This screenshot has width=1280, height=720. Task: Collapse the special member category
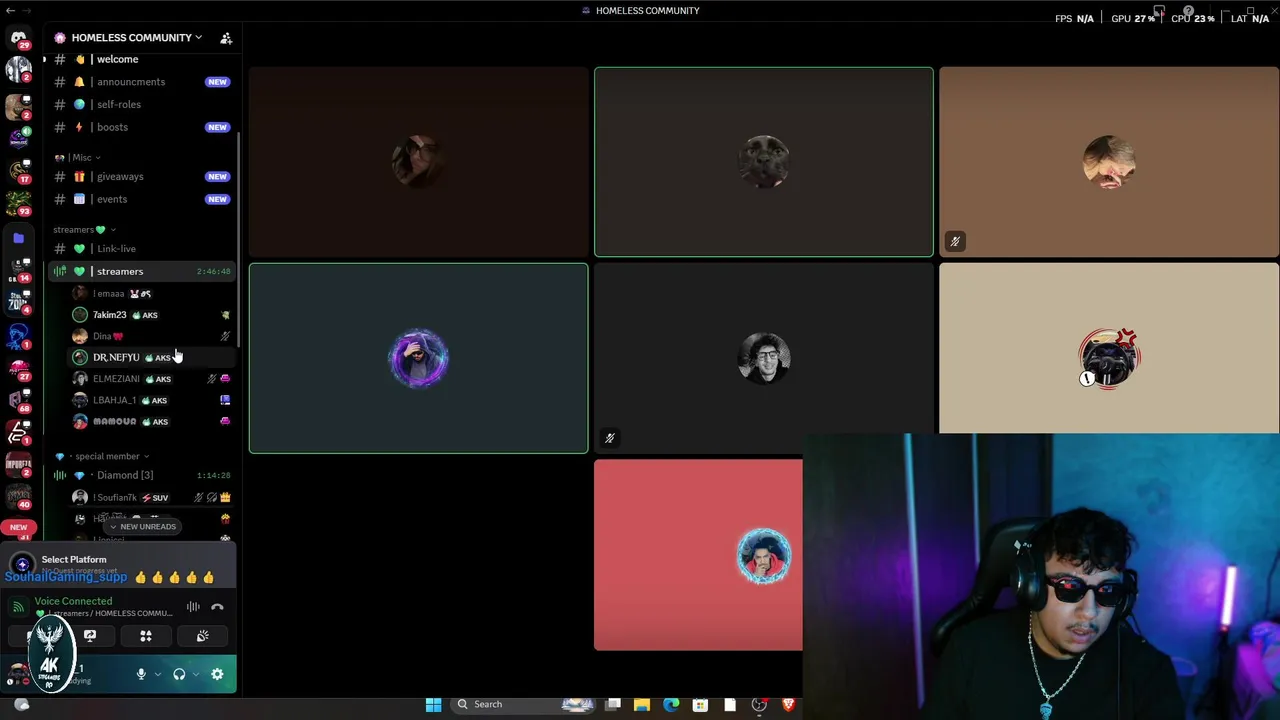[x=102, y=456]
